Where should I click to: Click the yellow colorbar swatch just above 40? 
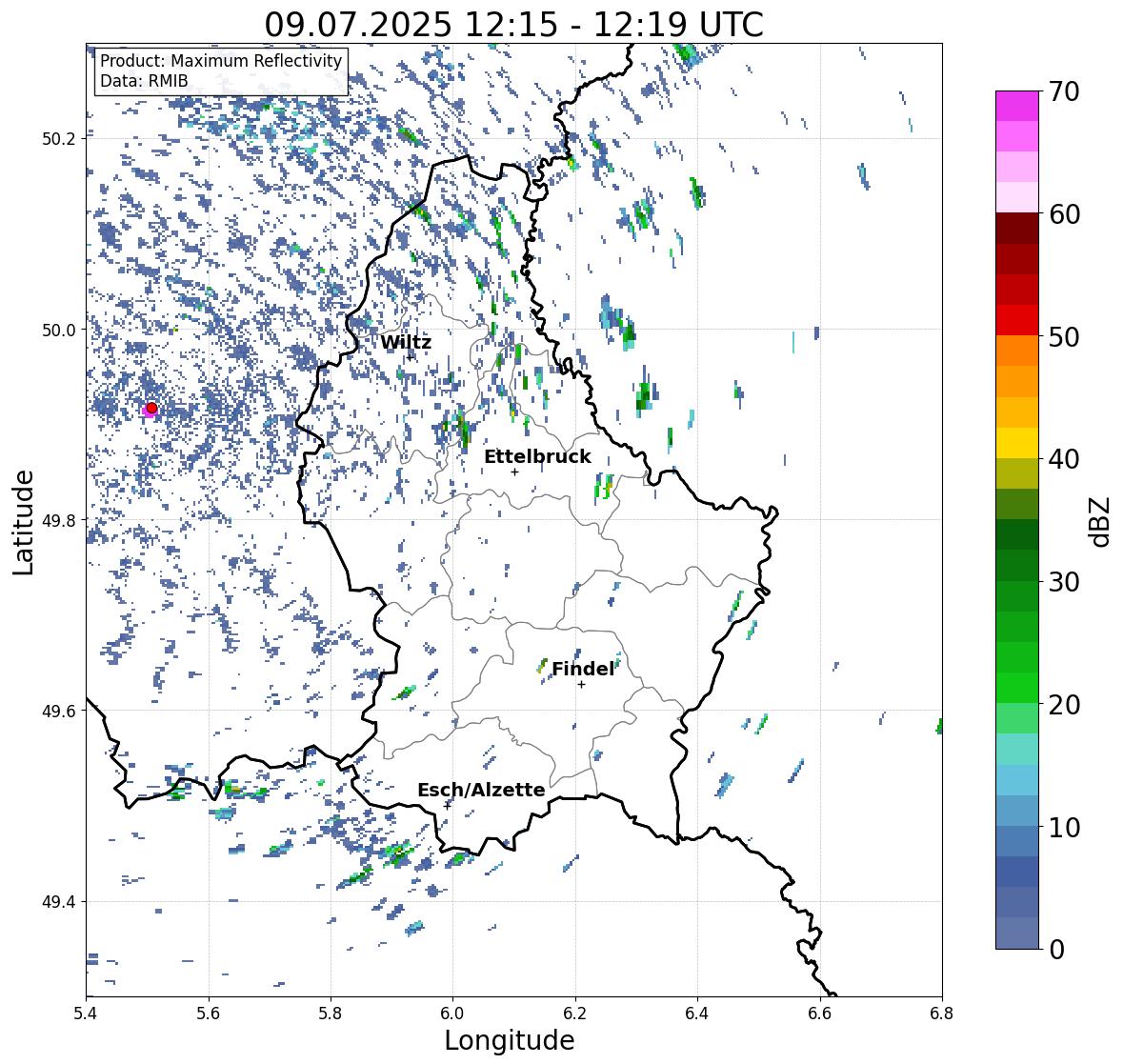click(1017, 443)
